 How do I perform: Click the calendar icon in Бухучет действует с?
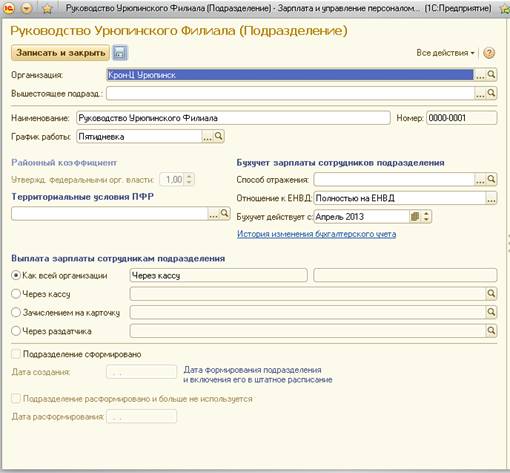415,217
